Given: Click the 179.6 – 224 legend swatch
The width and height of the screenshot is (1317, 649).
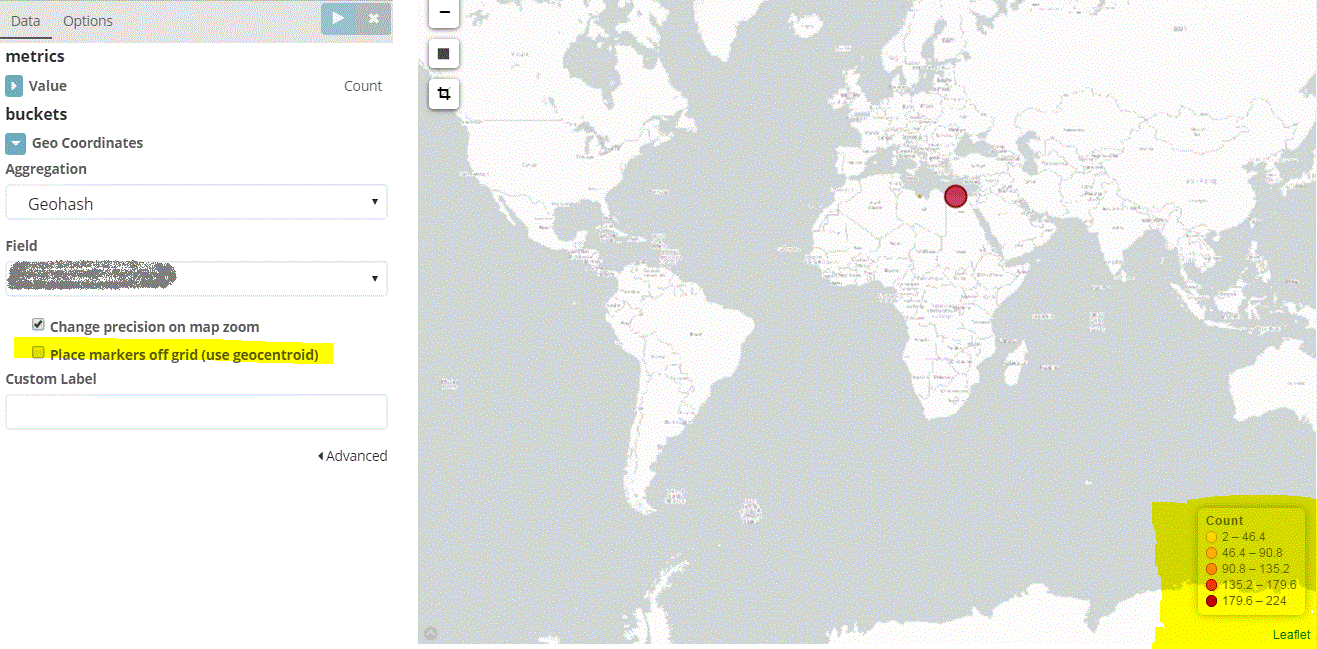Looking at the screenshot, I should click(x=1211, y=601).
